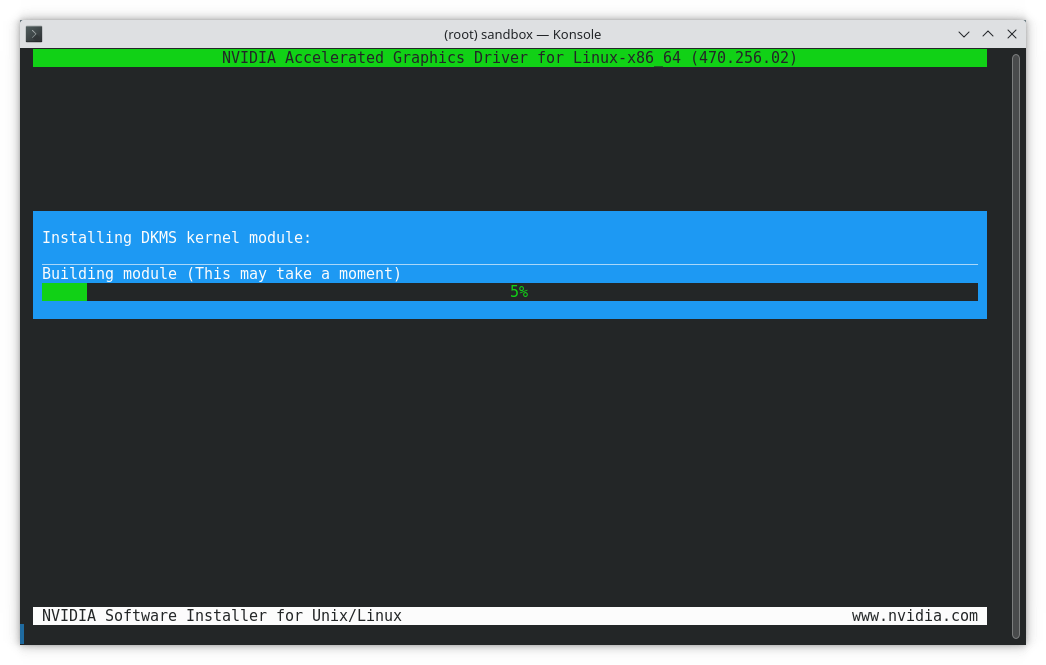The width and height of the screenshot is (1046, 665).
Task: Click blue dialog padding below the progress bar
Action: [510, 310]
